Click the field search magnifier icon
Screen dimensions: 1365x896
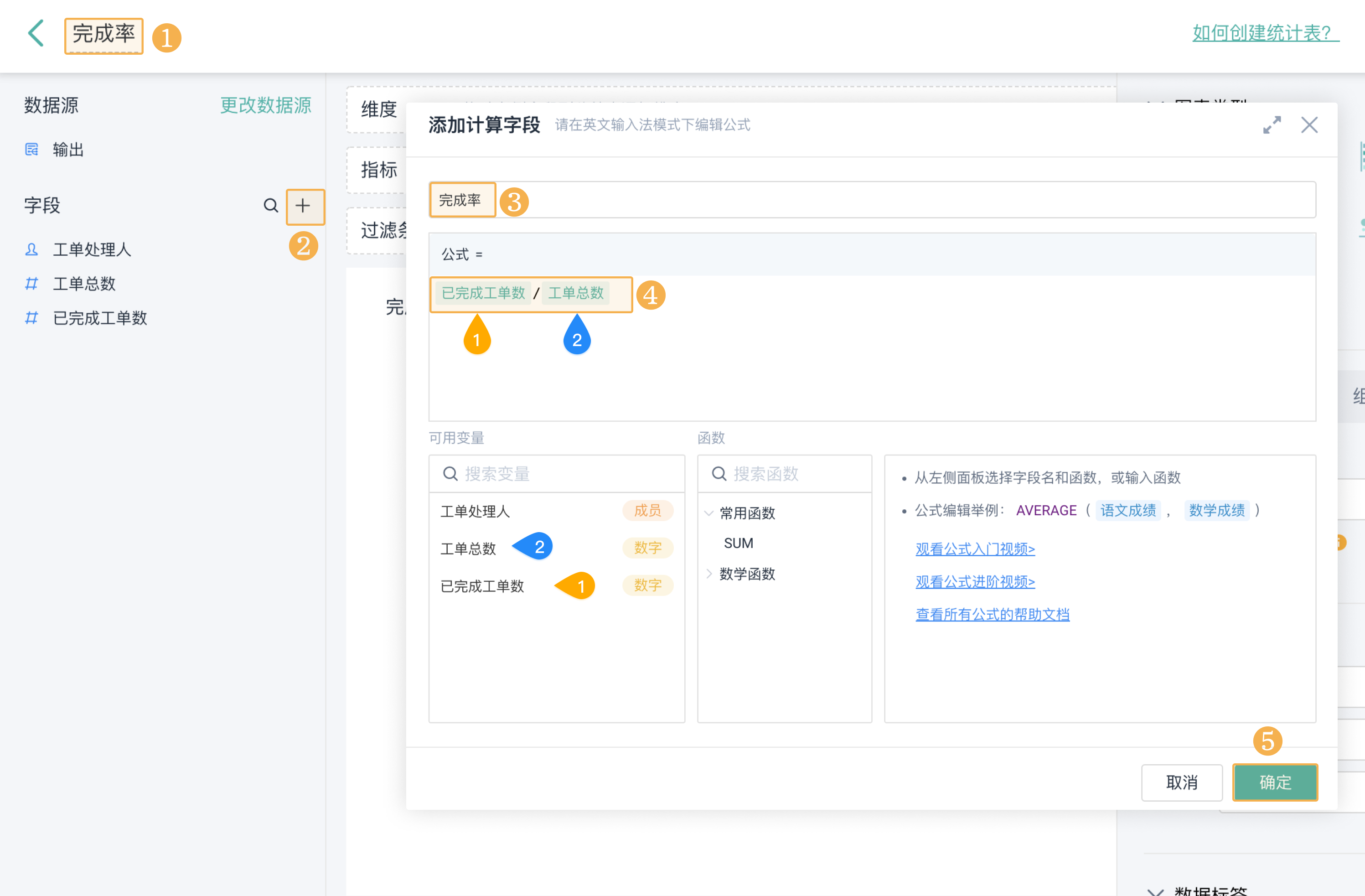point(271,205)
